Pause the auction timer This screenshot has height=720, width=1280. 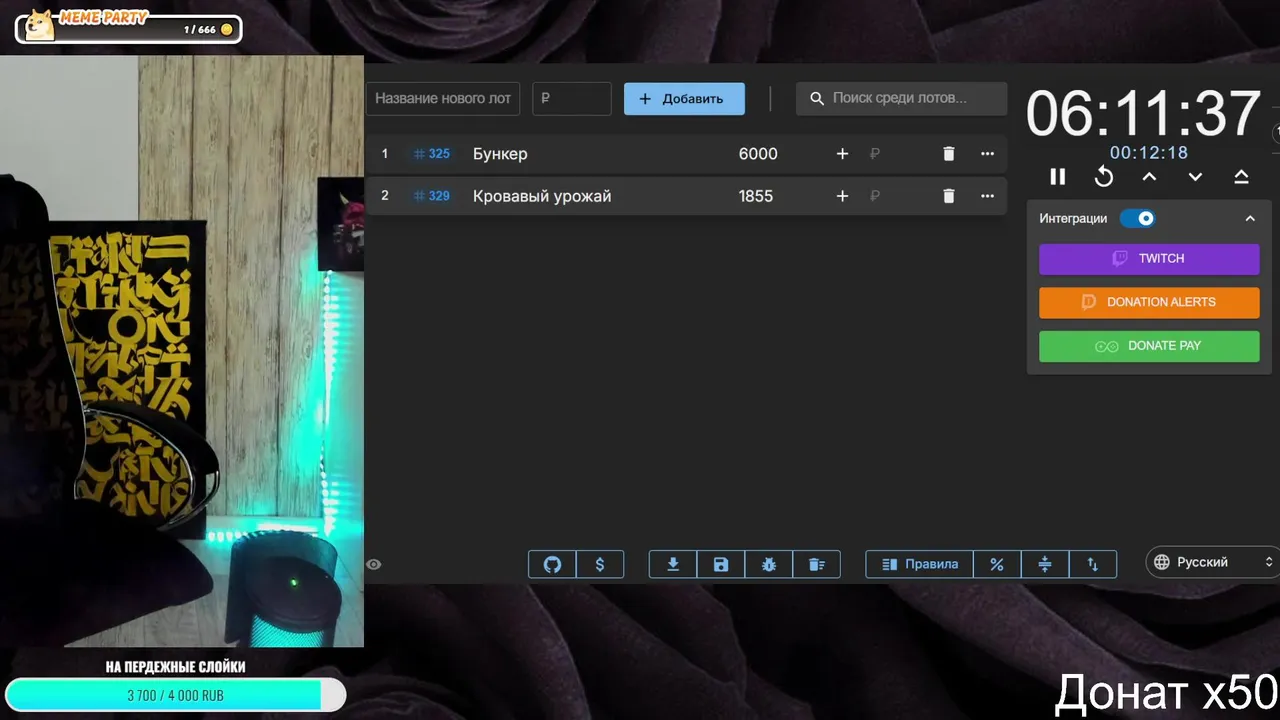click(x=1058, y=177)
